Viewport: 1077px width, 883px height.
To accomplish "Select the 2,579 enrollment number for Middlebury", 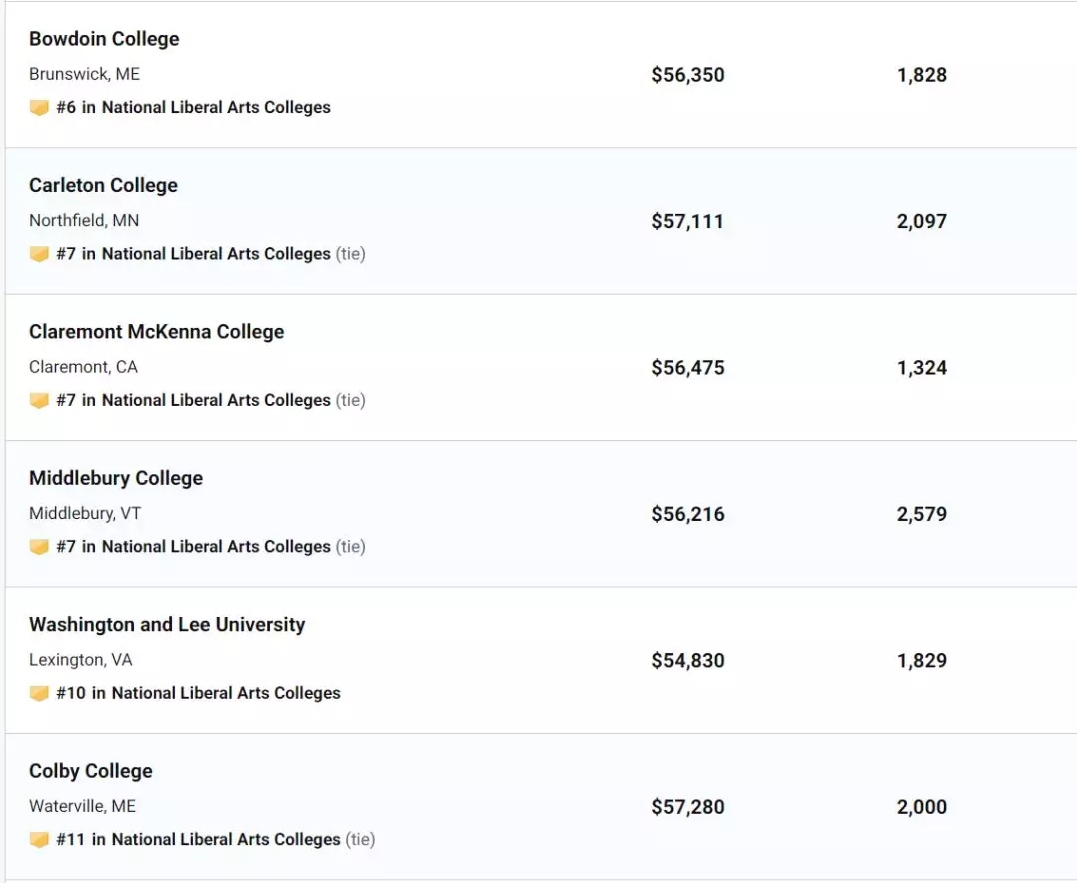I will tap(922, 514).
